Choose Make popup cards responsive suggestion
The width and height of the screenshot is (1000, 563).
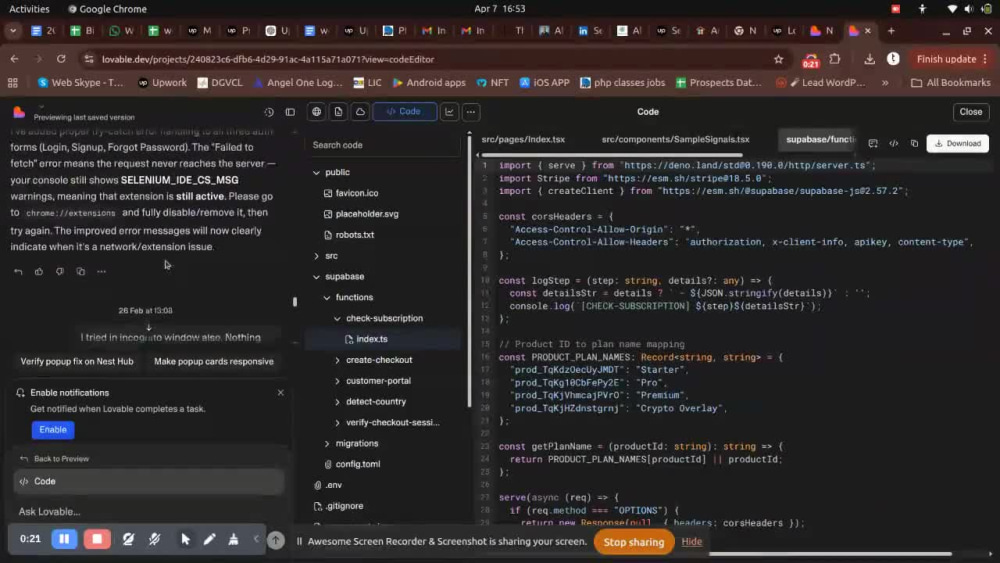214,362
